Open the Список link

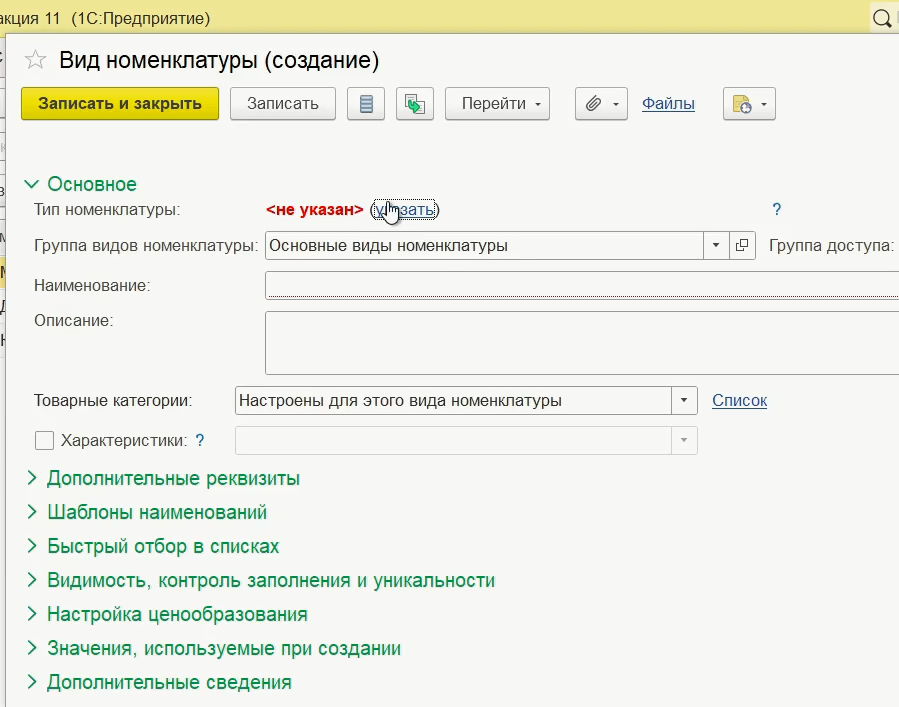click(739, 400)
